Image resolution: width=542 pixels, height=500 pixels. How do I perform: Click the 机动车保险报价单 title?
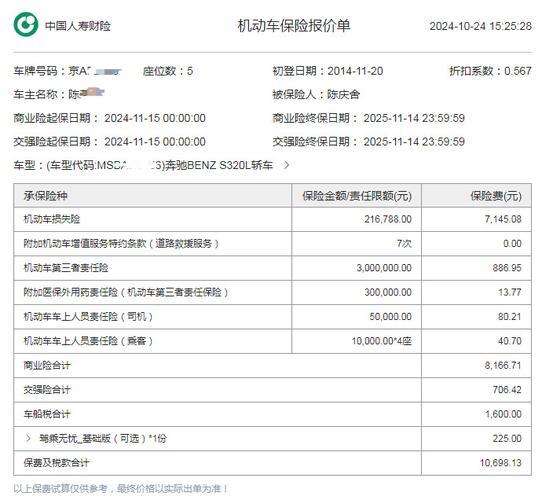click(294, 26)
